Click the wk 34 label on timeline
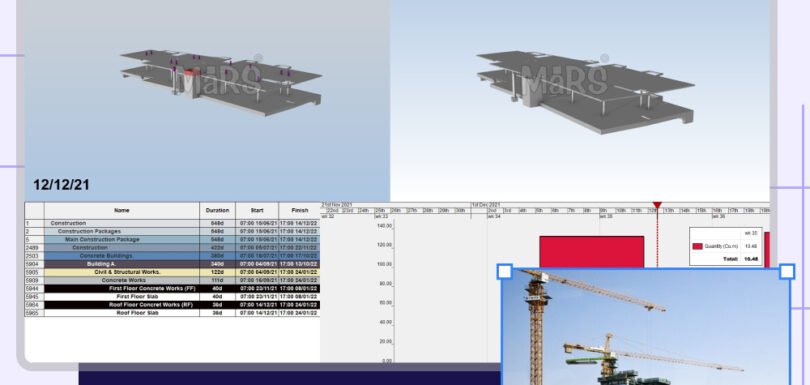The image size is (810, 385). pyautogui.click(x=494, y=217)
